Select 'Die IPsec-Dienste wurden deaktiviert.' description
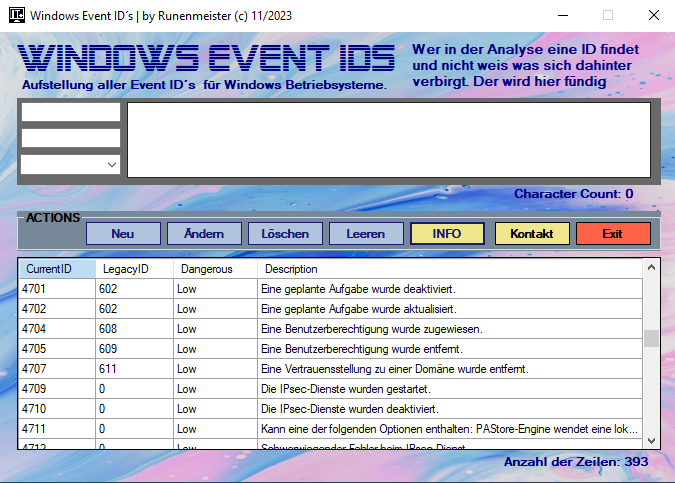 (x=450, y=409)
